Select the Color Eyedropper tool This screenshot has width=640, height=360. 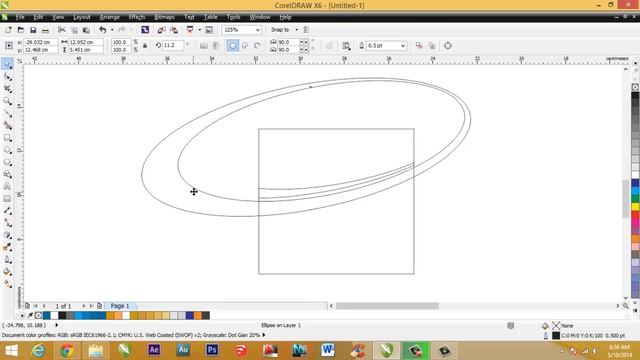tap(7, 247)
